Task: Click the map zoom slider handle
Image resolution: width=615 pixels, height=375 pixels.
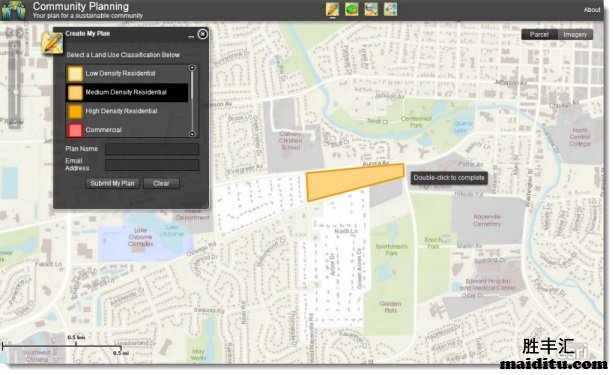Action: tap(15, 92)
